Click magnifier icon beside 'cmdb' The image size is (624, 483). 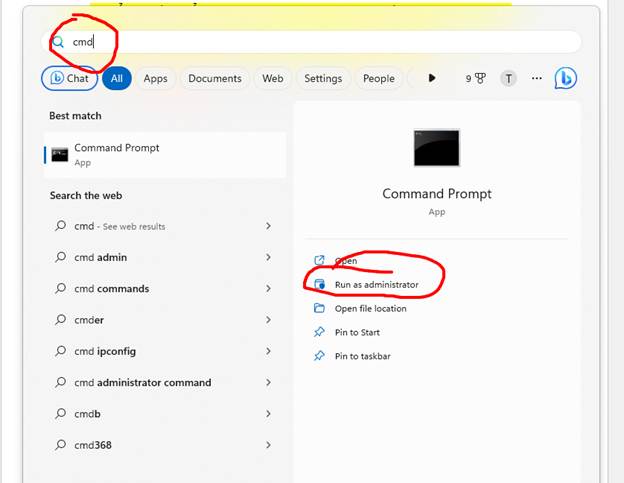(60, 413)
